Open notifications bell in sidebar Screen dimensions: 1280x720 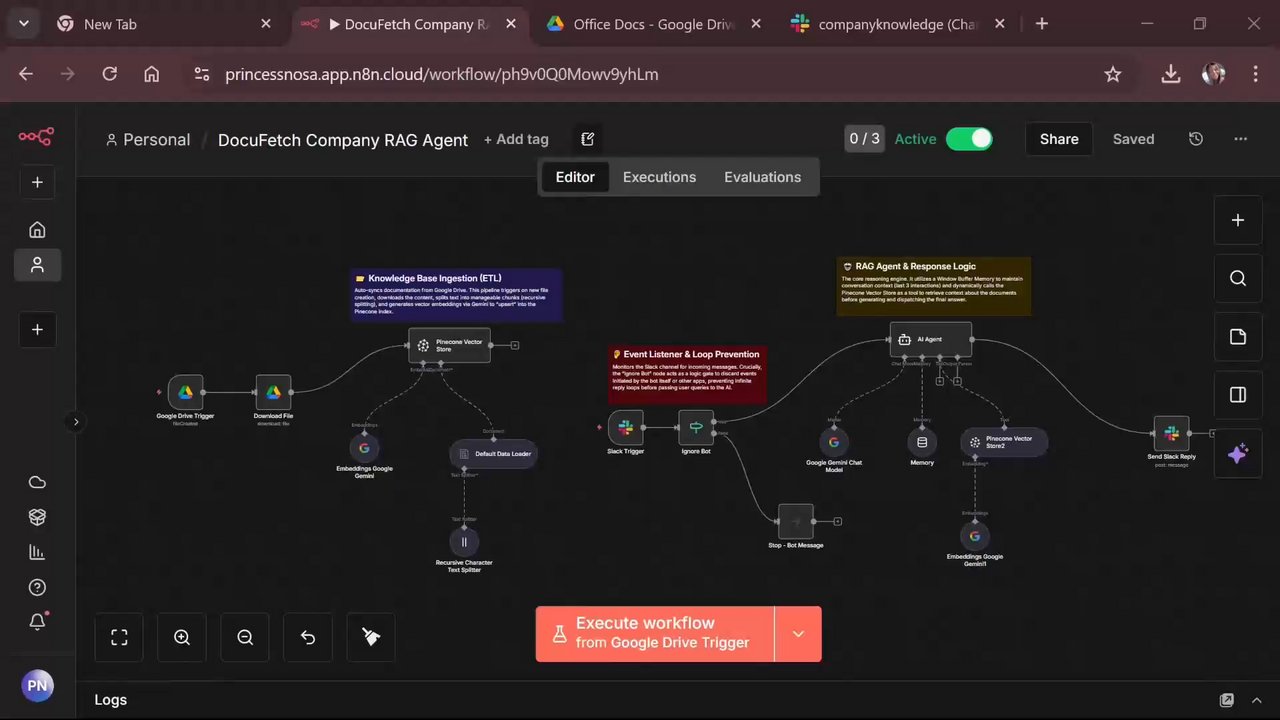pos(37,621)
